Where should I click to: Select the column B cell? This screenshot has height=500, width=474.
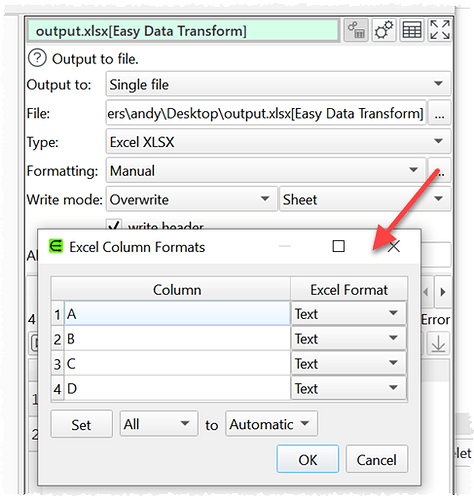(177, 338)
